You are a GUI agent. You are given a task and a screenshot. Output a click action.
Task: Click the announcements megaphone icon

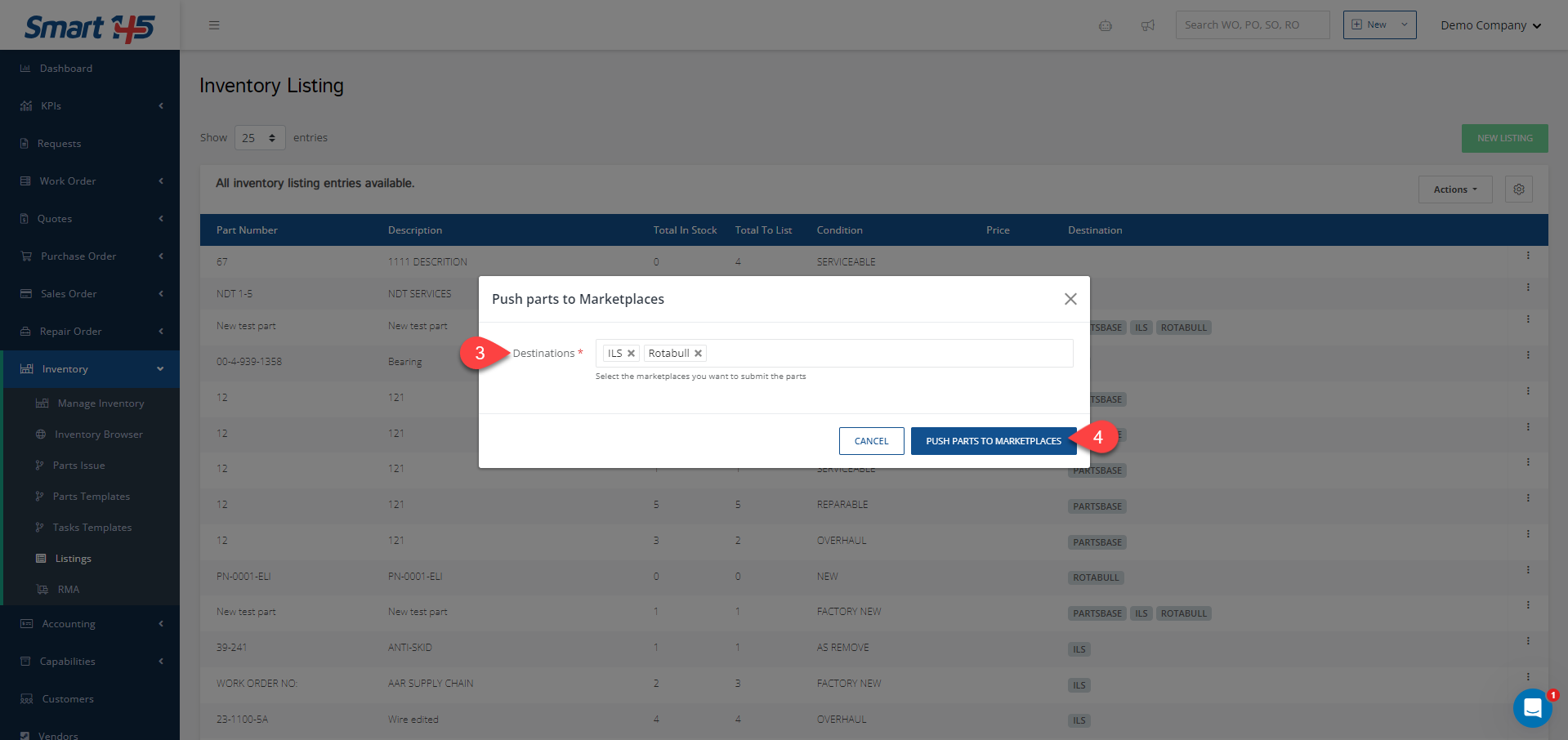1147,25
